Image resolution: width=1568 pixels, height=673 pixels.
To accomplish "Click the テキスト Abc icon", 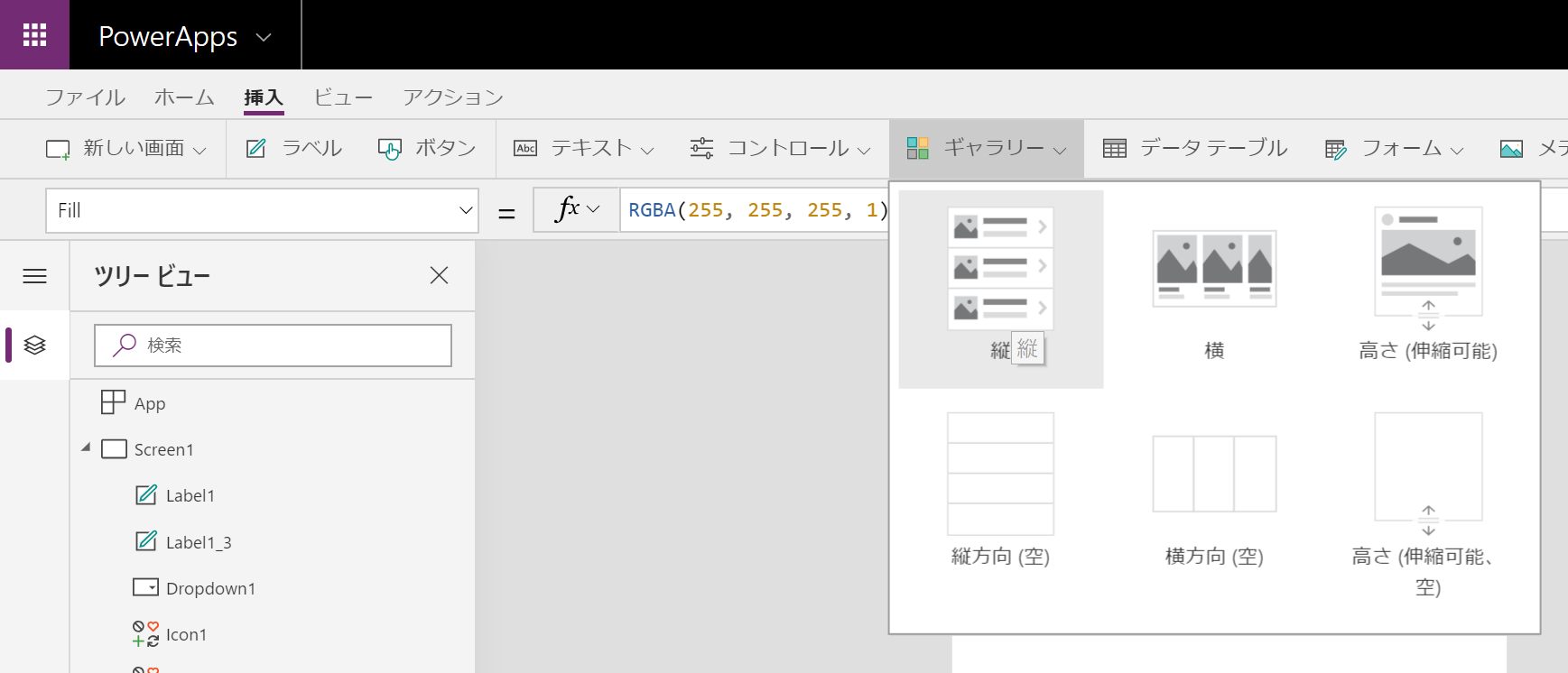I will (525, 149).
